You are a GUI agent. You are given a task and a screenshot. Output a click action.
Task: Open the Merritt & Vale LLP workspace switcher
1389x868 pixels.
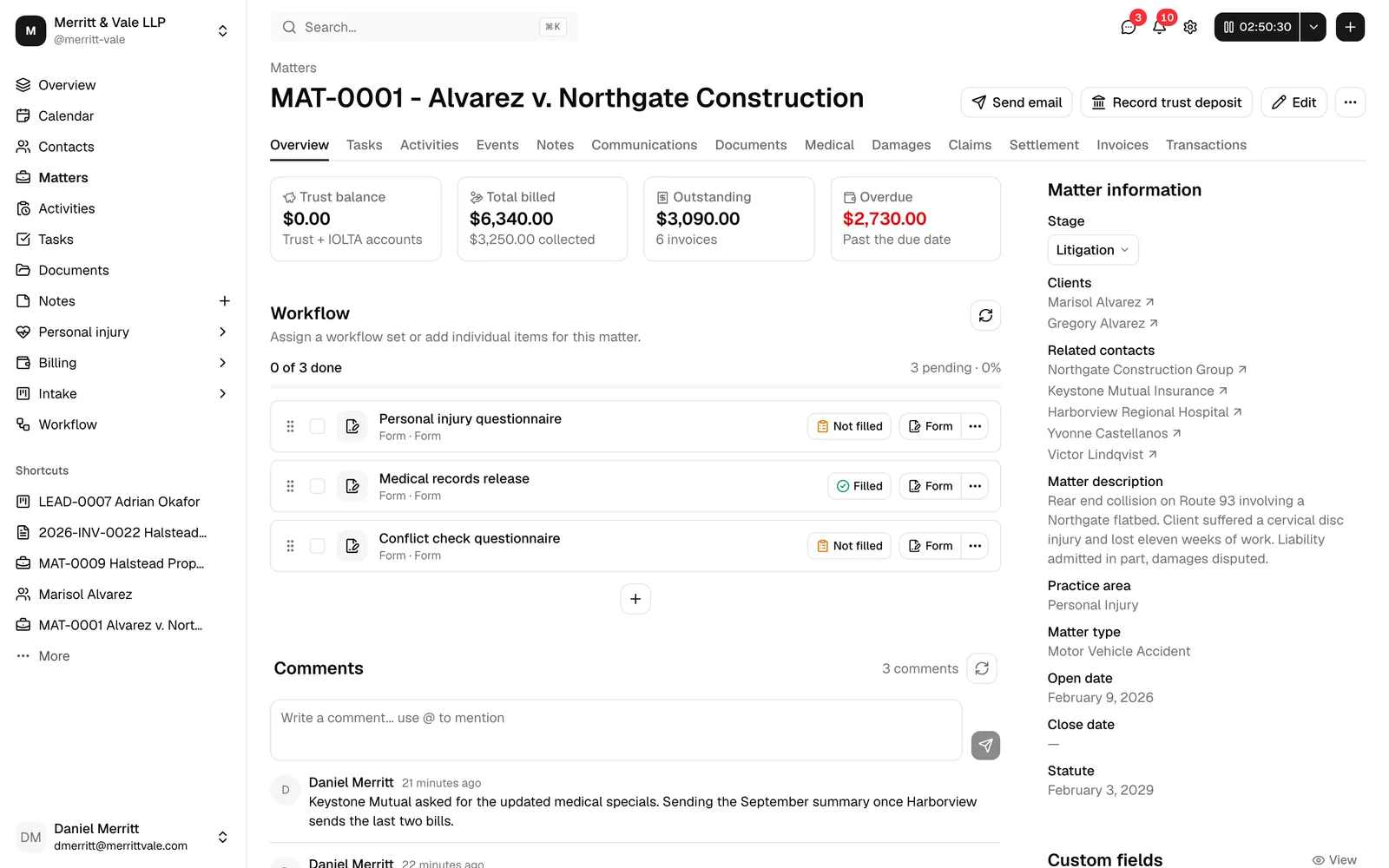point(122,30)
